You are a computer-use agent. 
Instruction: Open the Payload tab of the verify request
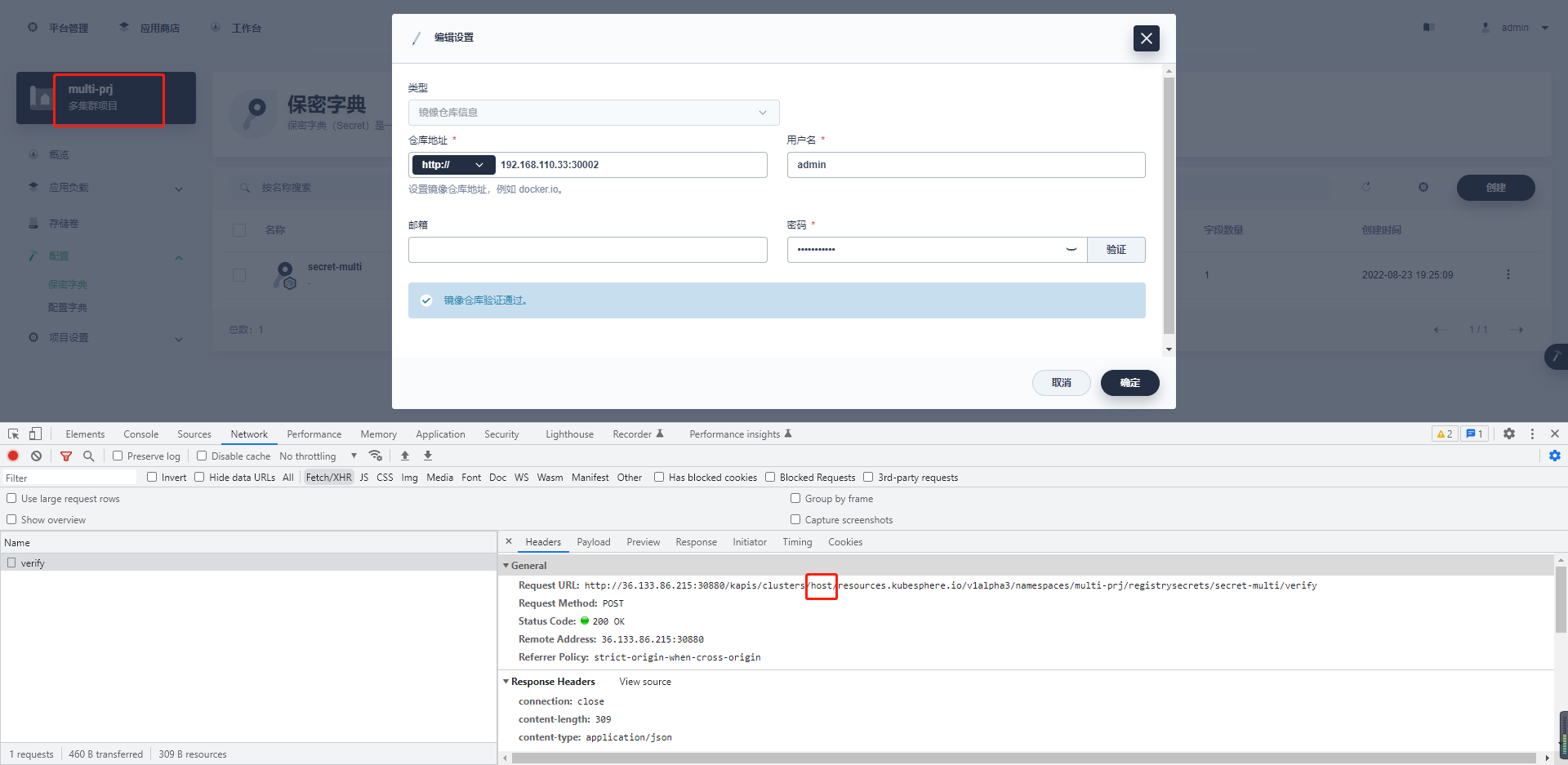coord(594,541)
